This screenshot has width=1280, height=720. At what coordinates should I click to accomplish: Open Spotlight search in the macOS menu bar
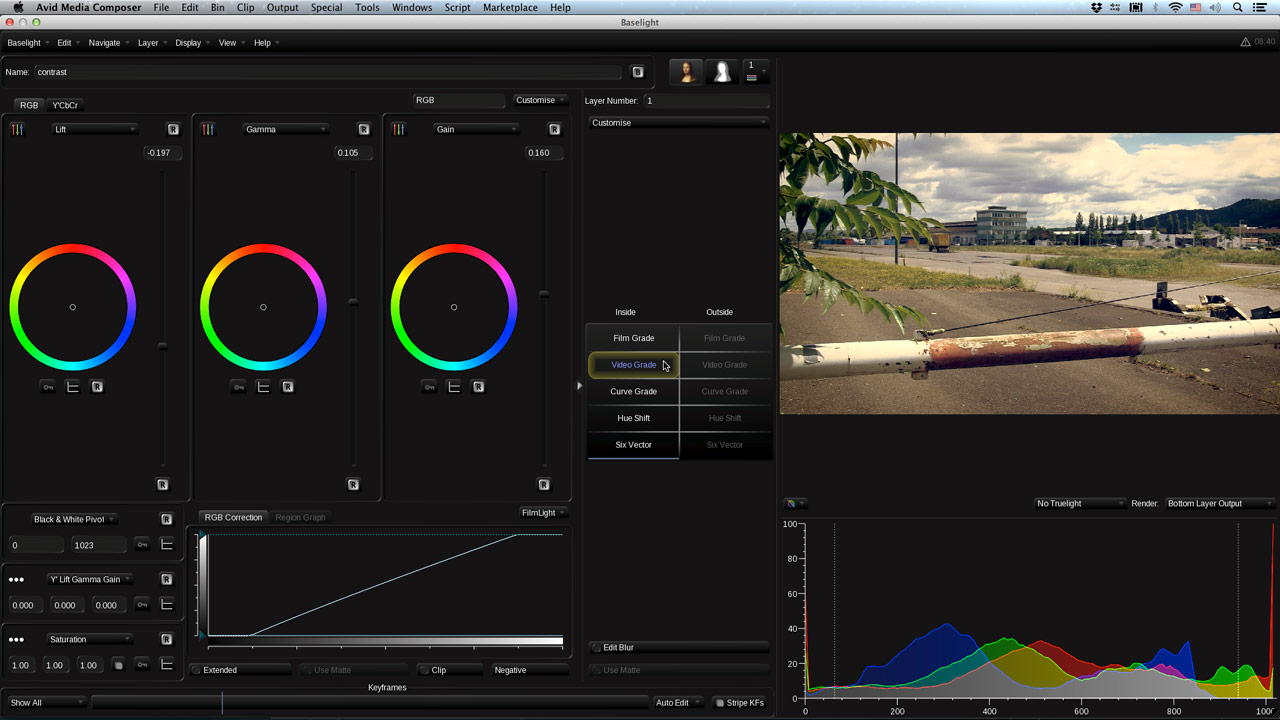(x=1237, y=8)
